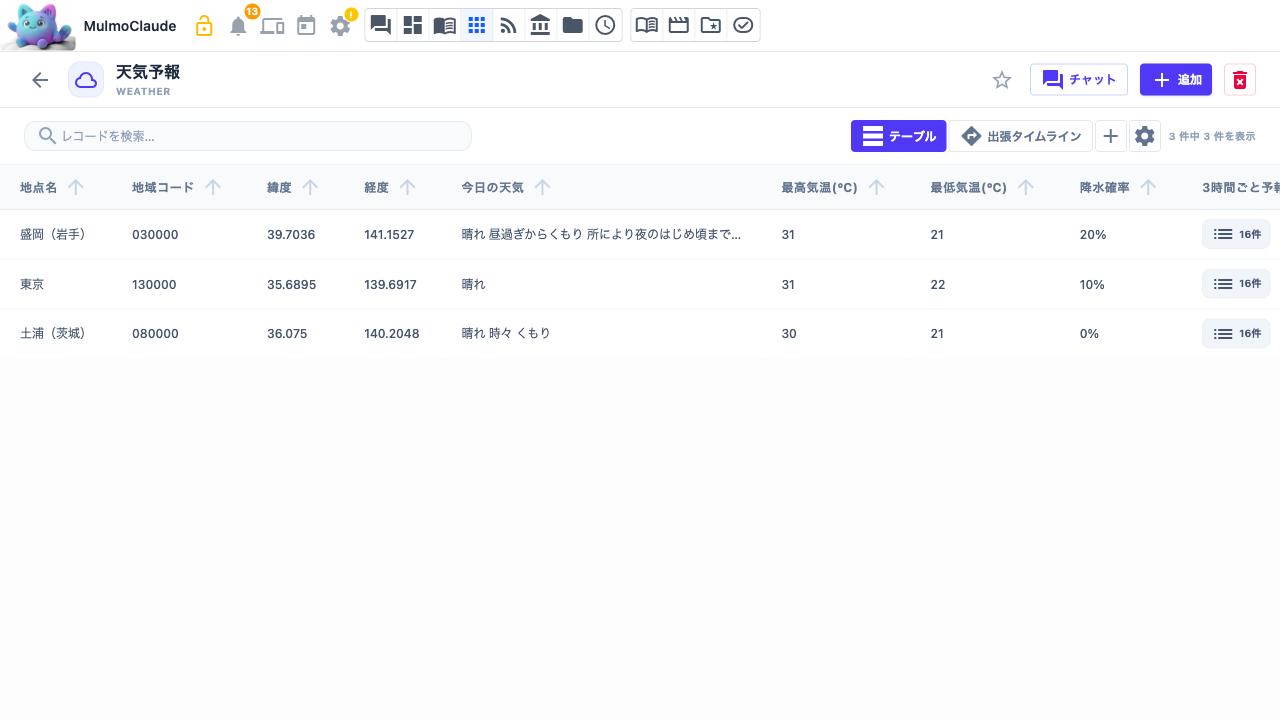Switch to the テーブル view tab

coord(899,136)
